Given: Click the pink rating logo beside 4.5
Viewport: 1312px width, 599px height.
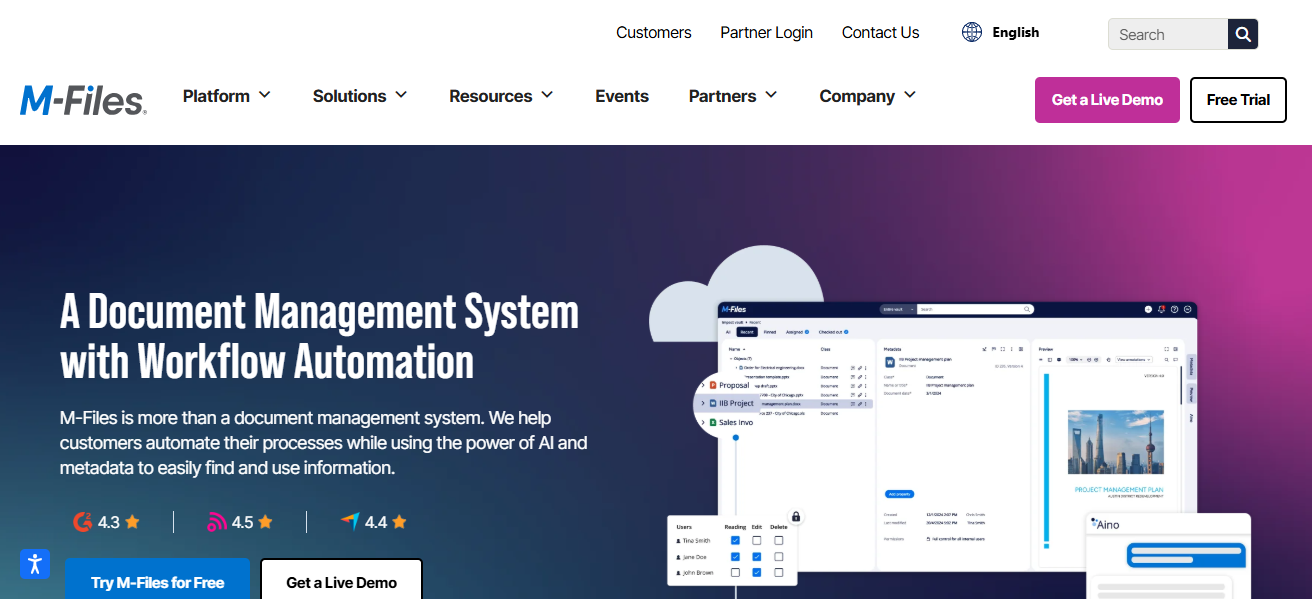Looking at the screenshot, I should tap(217, 522).
